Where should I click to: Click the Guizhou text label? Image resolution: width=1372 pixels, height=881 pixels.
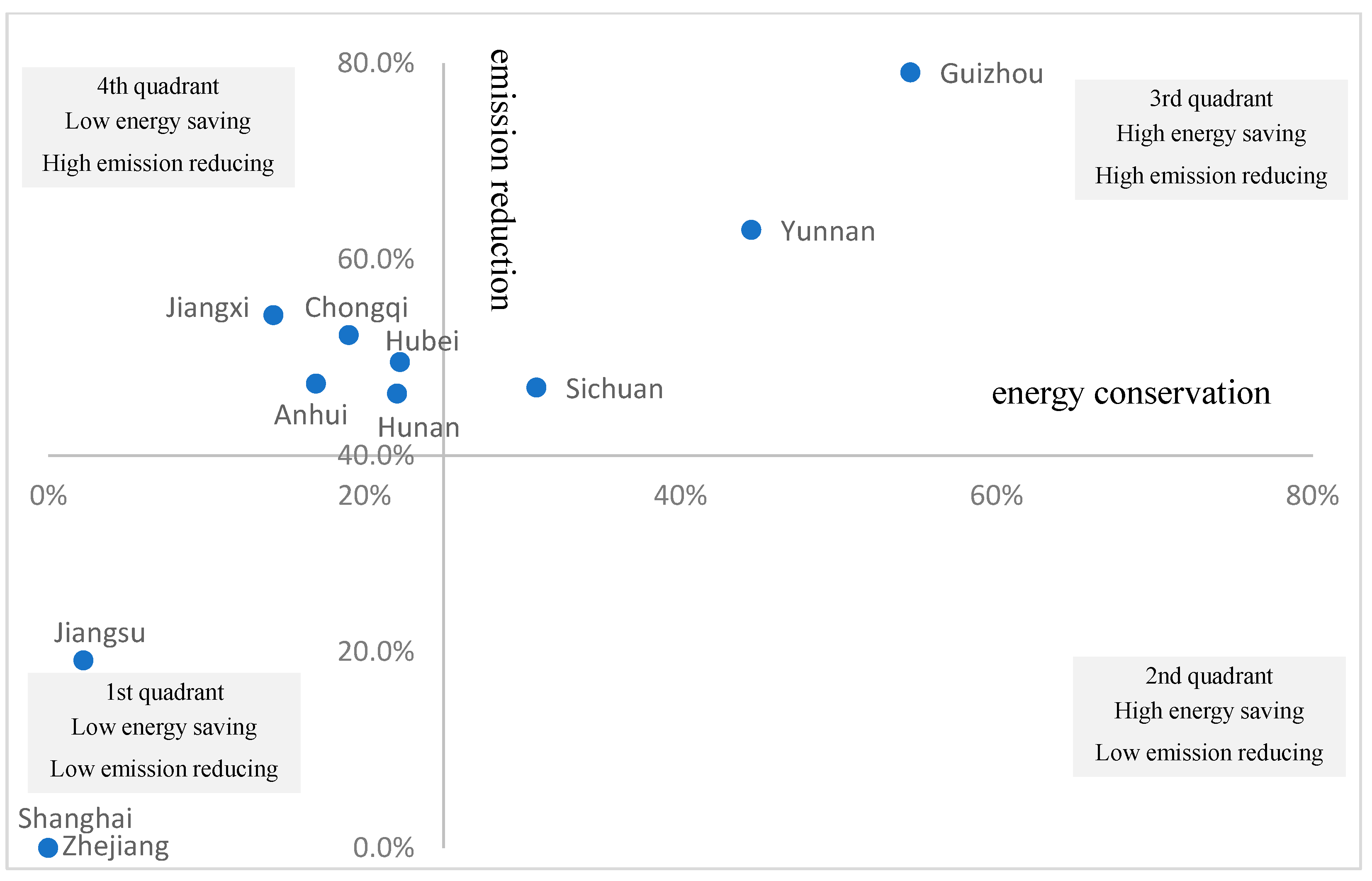[x=991, y=74]
